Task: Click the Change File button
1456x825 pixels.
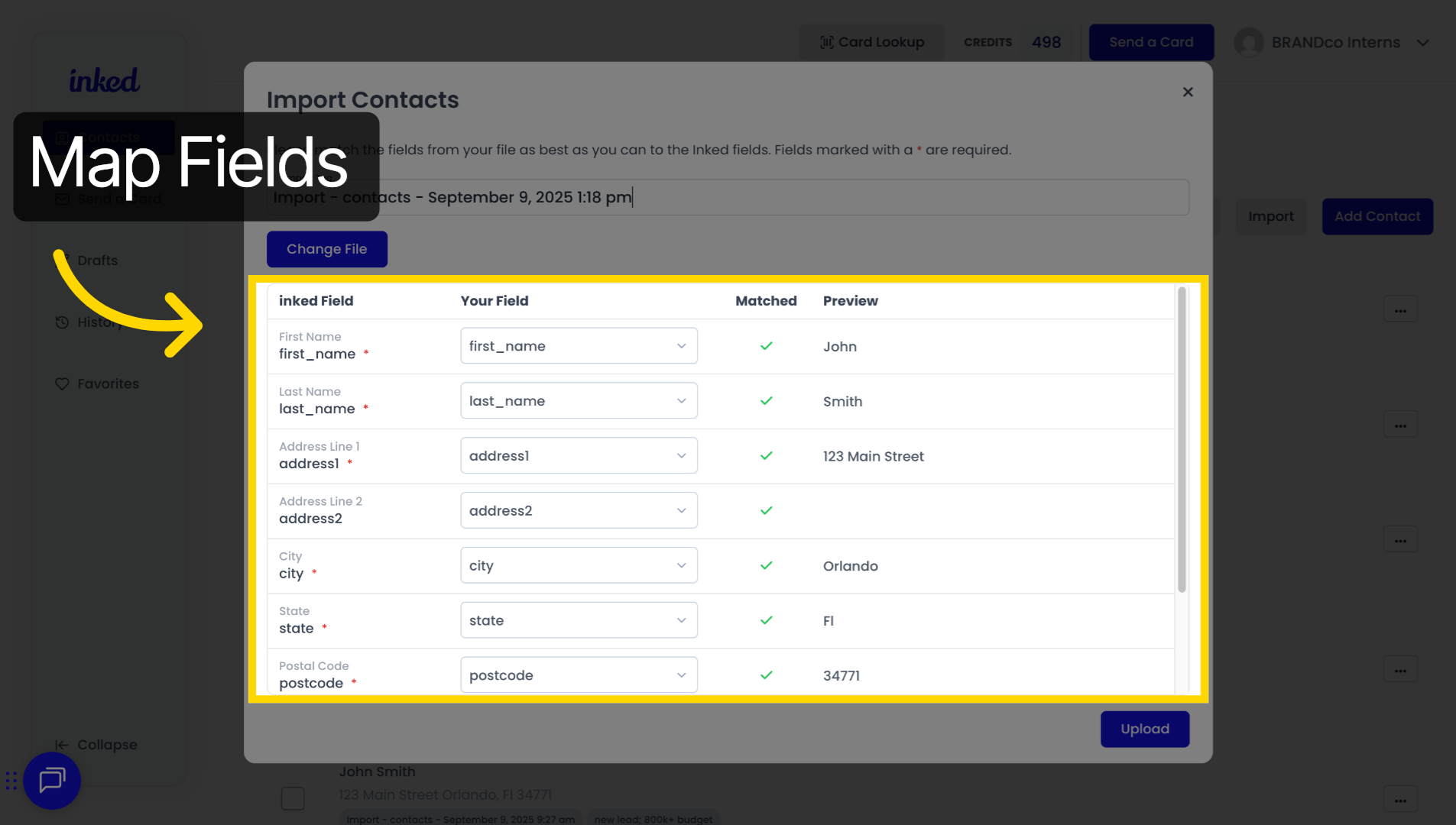Action: 327,249
